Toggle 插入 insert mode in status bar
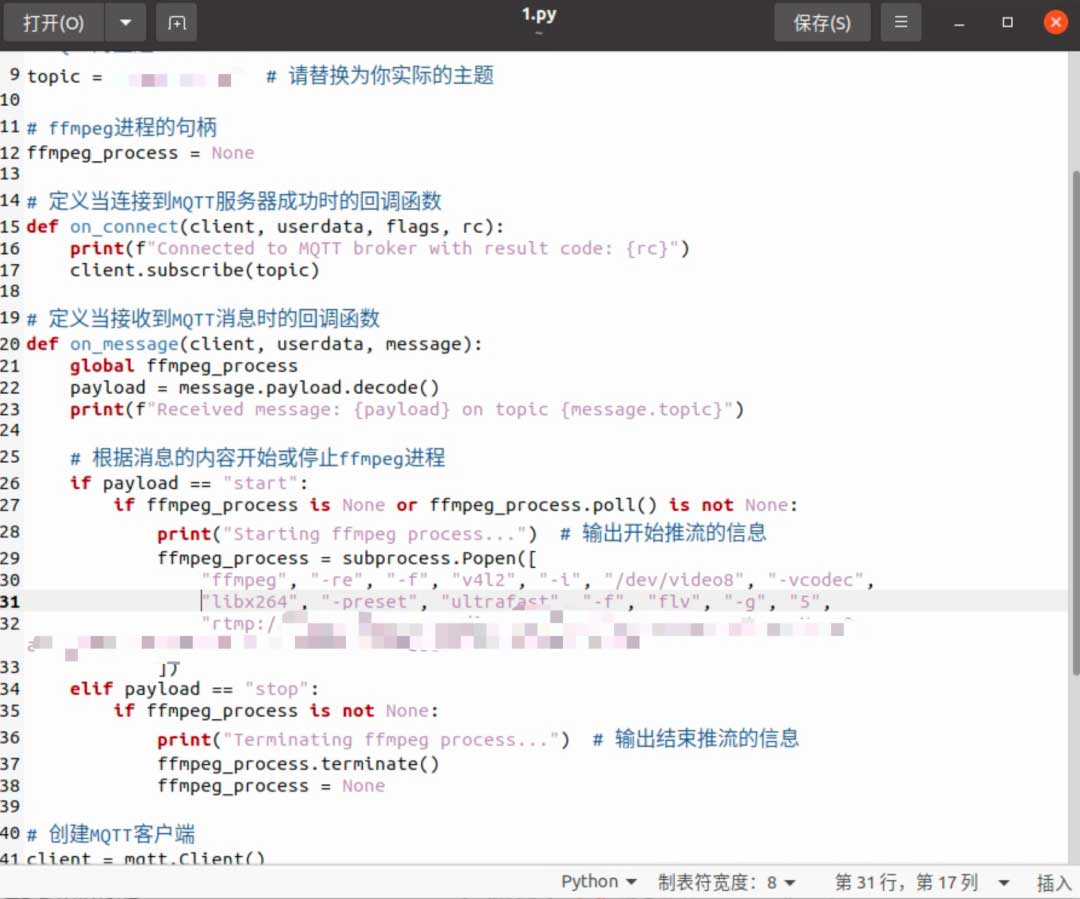 point(1052,882)
